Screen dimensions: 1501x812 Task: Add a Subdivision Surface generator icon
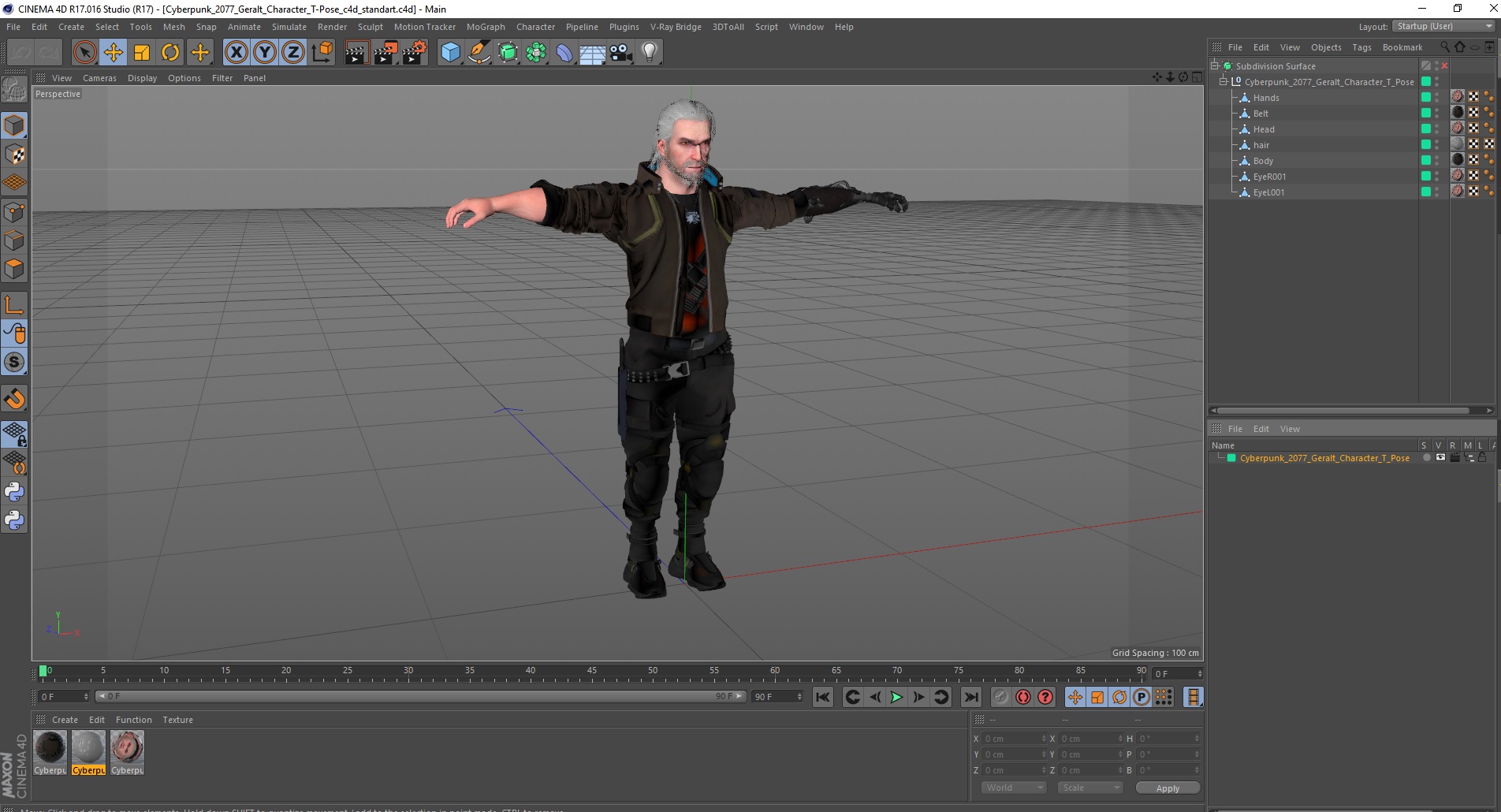click(508, 53)
